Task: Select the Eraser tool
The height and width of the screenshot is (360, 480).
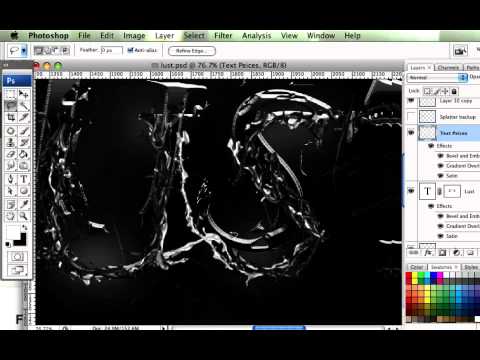Action: coord(11,154)
